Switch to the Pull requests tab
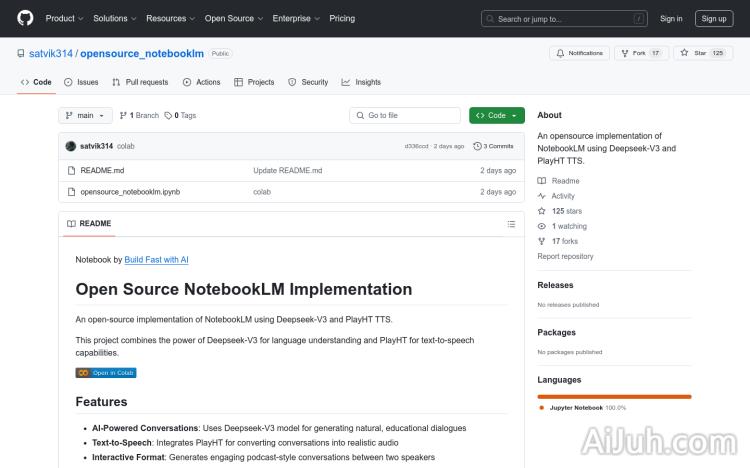Viewport: 750px width, 468px height. [x=140, y=82]
